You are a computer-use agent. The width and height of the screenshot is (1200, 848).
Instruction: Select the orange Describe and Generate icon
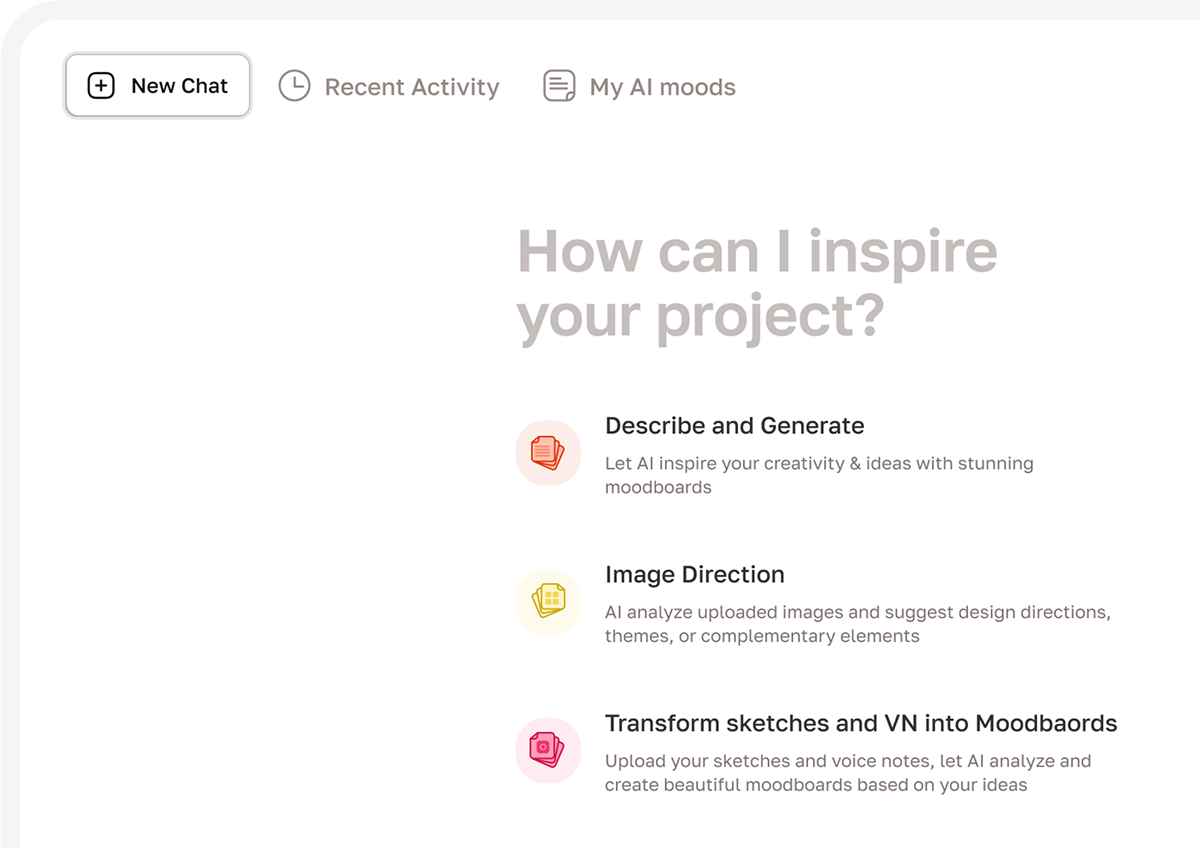tap(547, 453)
